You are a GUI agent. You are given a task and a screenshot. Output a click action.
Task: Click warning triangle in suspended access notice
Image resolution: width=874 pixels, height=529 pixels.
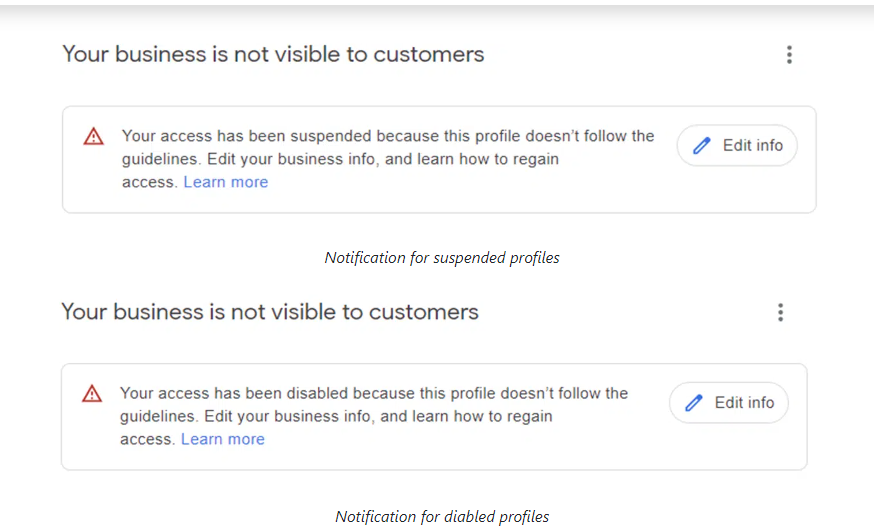(x=93, y=136)
